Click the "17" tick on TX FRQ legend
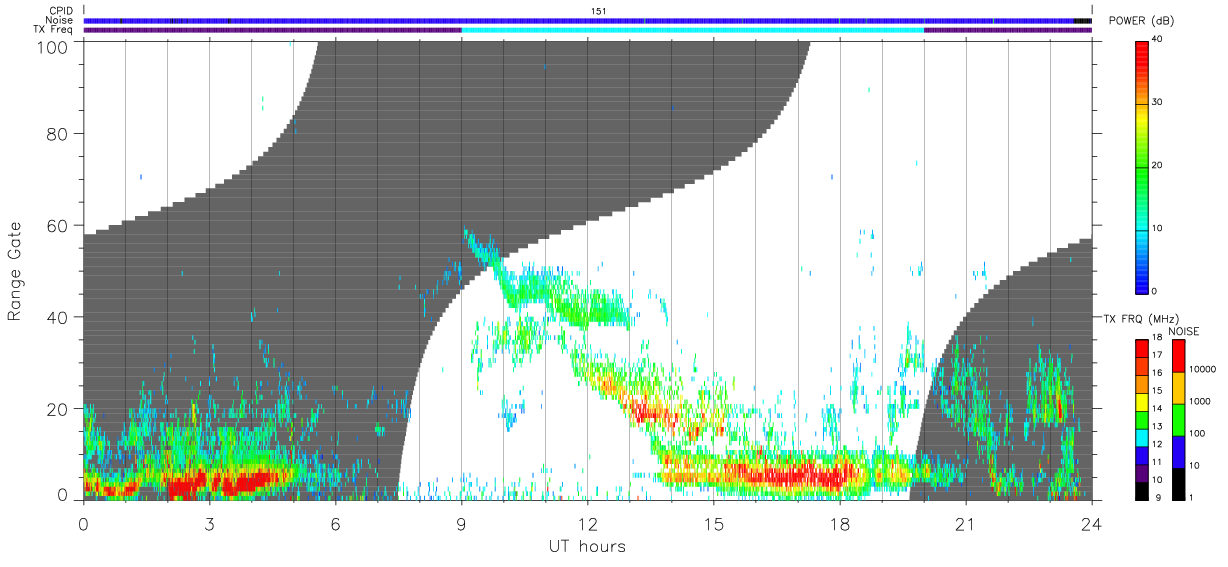This screenshot has width=1228, height=567. [x=1157, y=355]
